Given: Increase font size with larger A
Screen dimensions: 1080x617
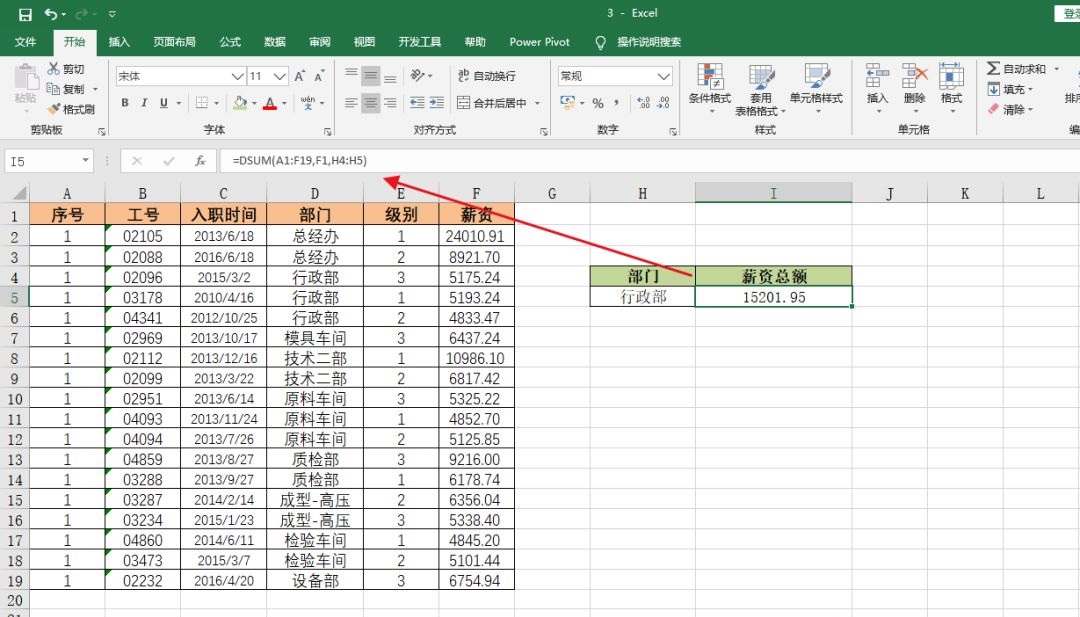Looking at the screenshot, I should coord(300,76).
